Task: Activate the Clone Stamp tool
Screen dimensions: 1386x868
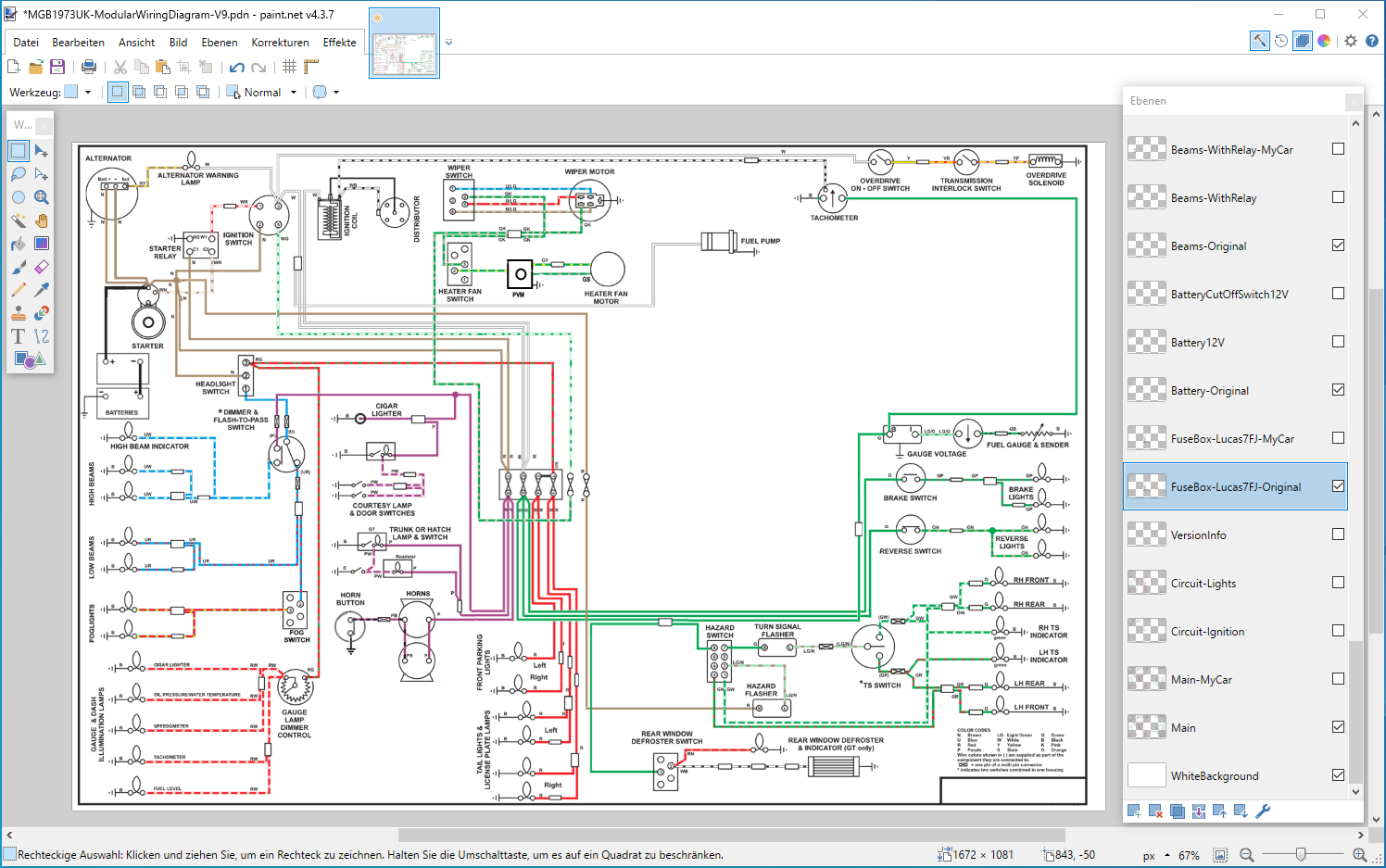Action: (x=19, y=313)
